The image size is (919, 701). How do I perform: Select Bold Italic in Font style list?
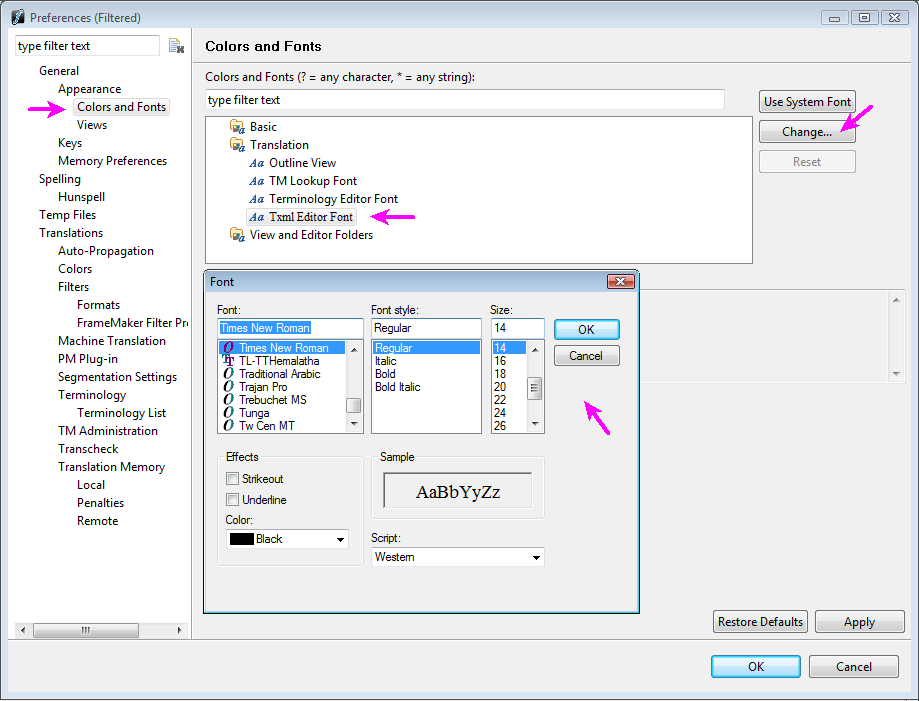[x=397, y=387]
